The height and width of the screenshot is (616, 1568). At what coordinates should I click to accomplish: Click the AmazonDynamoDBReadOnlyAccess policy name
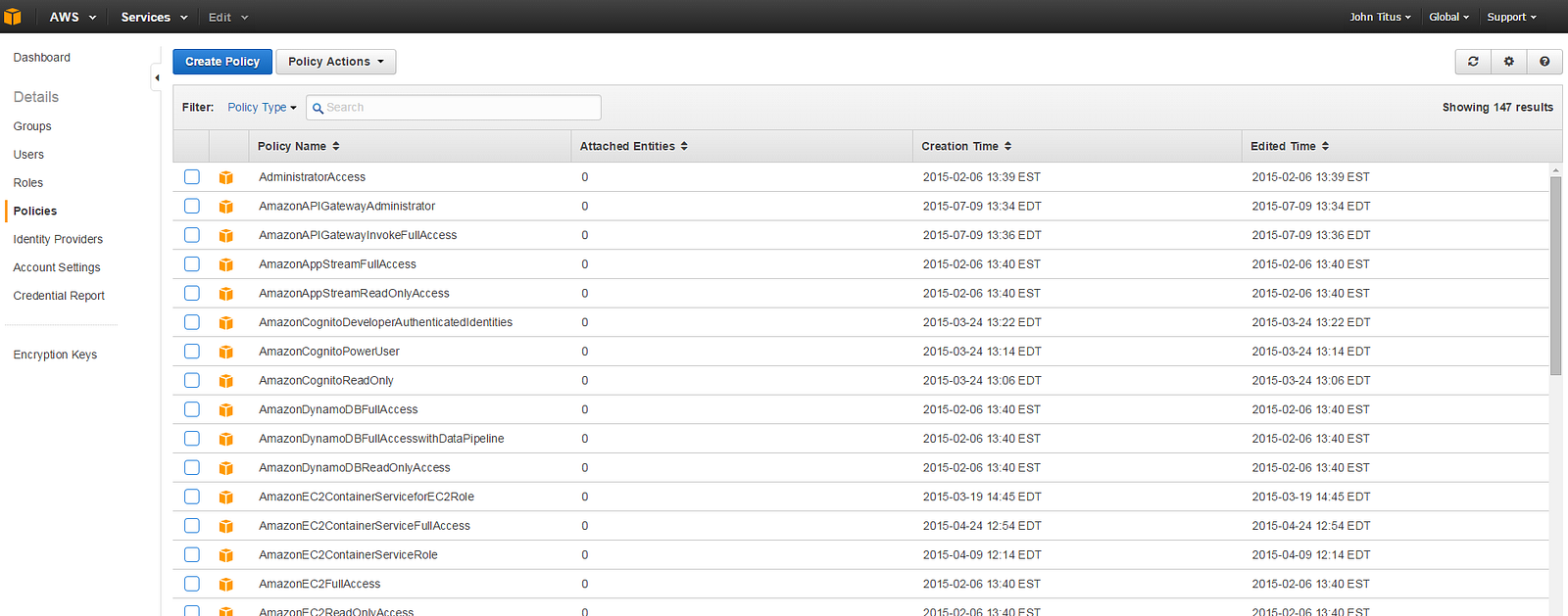coord(355,468)
